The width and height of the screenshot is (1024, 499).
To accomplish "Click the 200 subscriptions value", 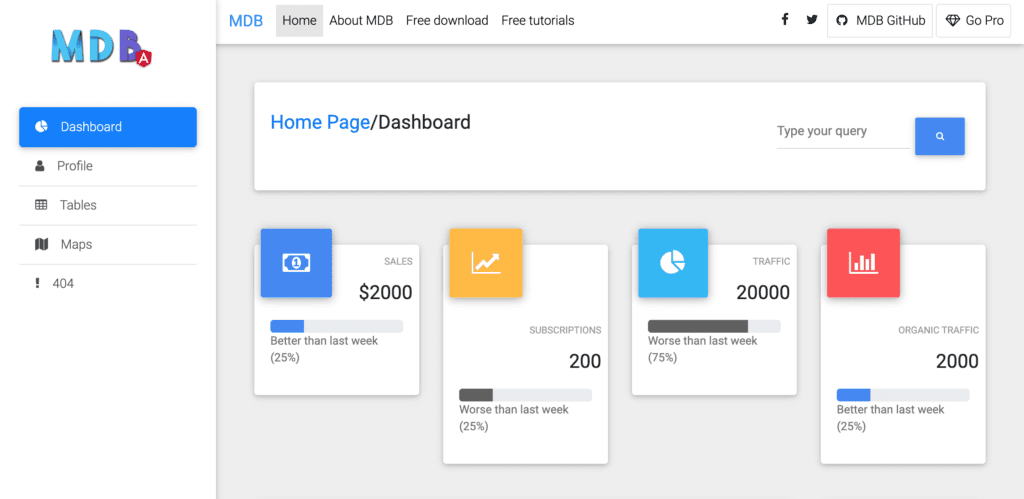I will coord(584,361).
